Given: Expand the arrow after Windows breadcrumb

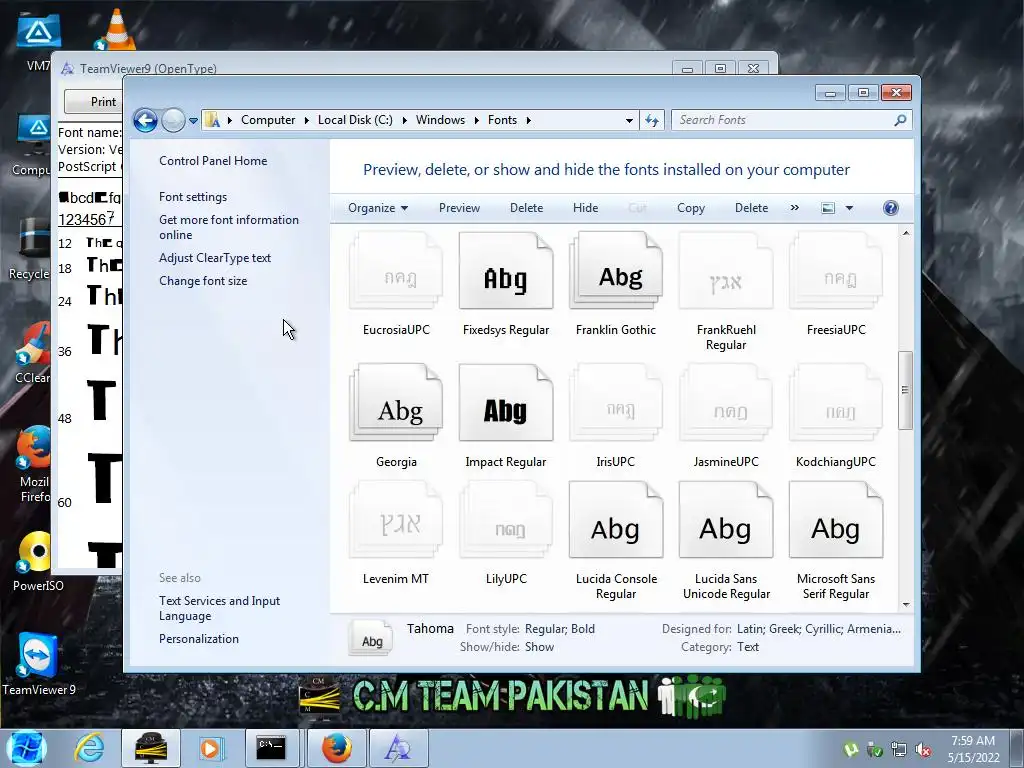Looking at the screenshot, I should pos(476,121).
